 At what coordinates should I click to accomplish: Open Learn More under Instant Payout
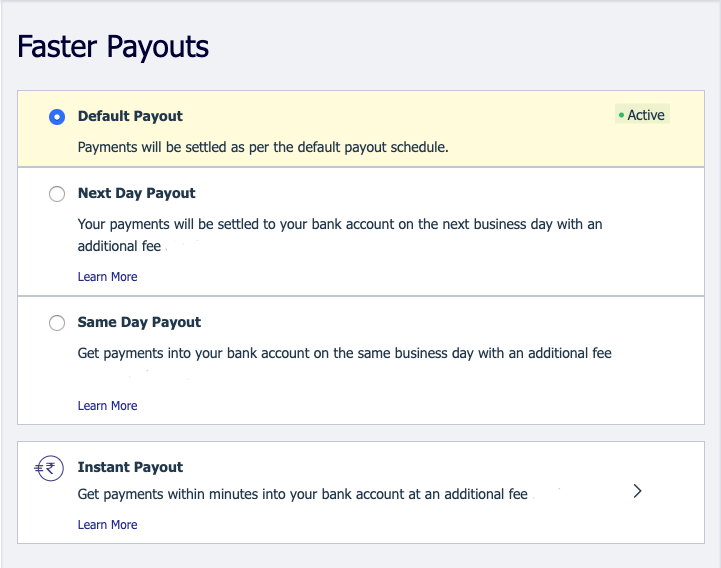point(107,525)
